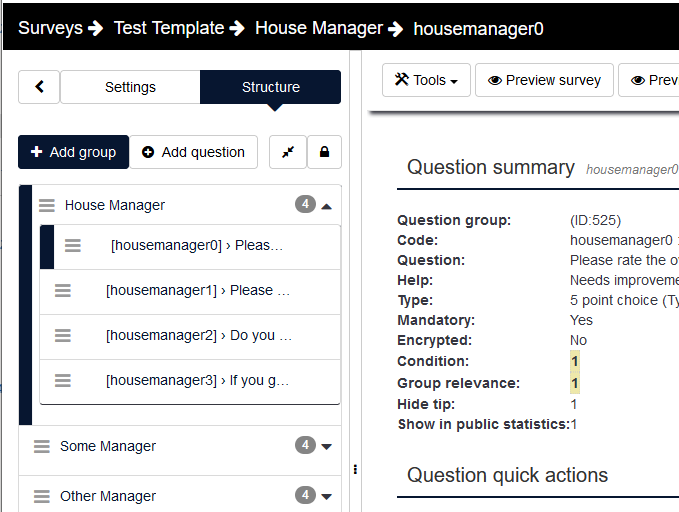This screenshot has width=679, height=512.
Task: Click drag handle of Other Manager group
Action: 42,496
